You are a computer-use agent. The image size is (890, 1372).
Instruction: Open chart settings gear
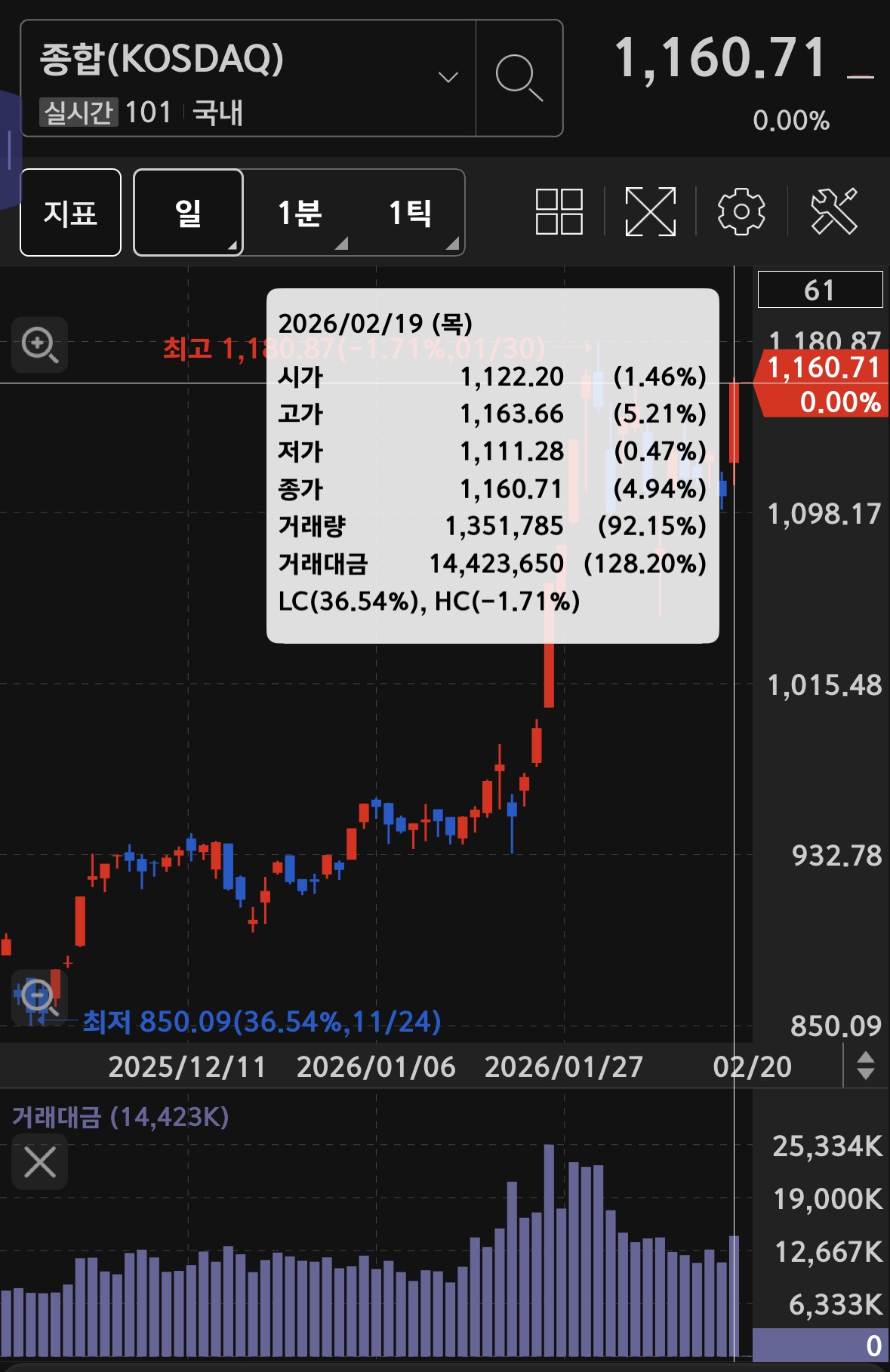pos(741,212)
